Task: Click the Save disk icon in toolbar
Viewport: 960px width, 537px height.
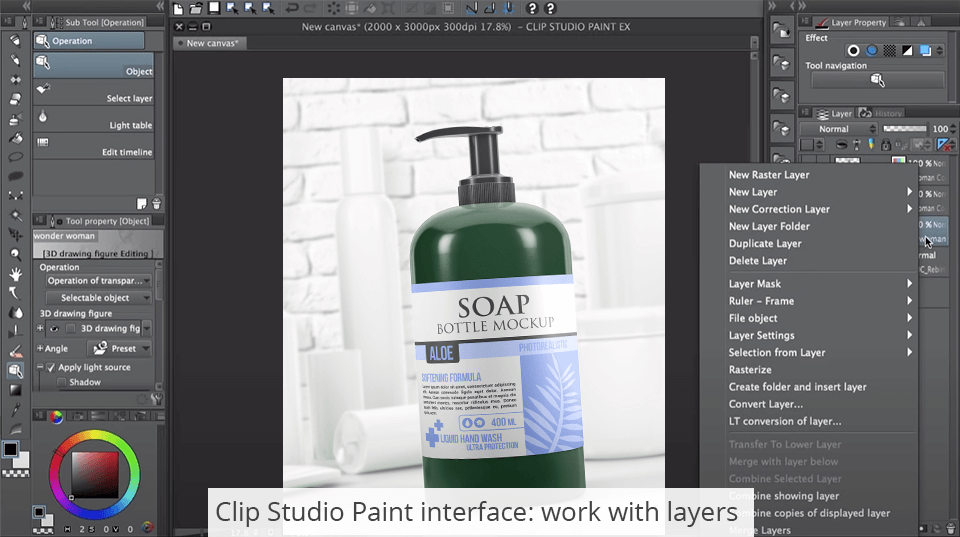Action: 214,8
